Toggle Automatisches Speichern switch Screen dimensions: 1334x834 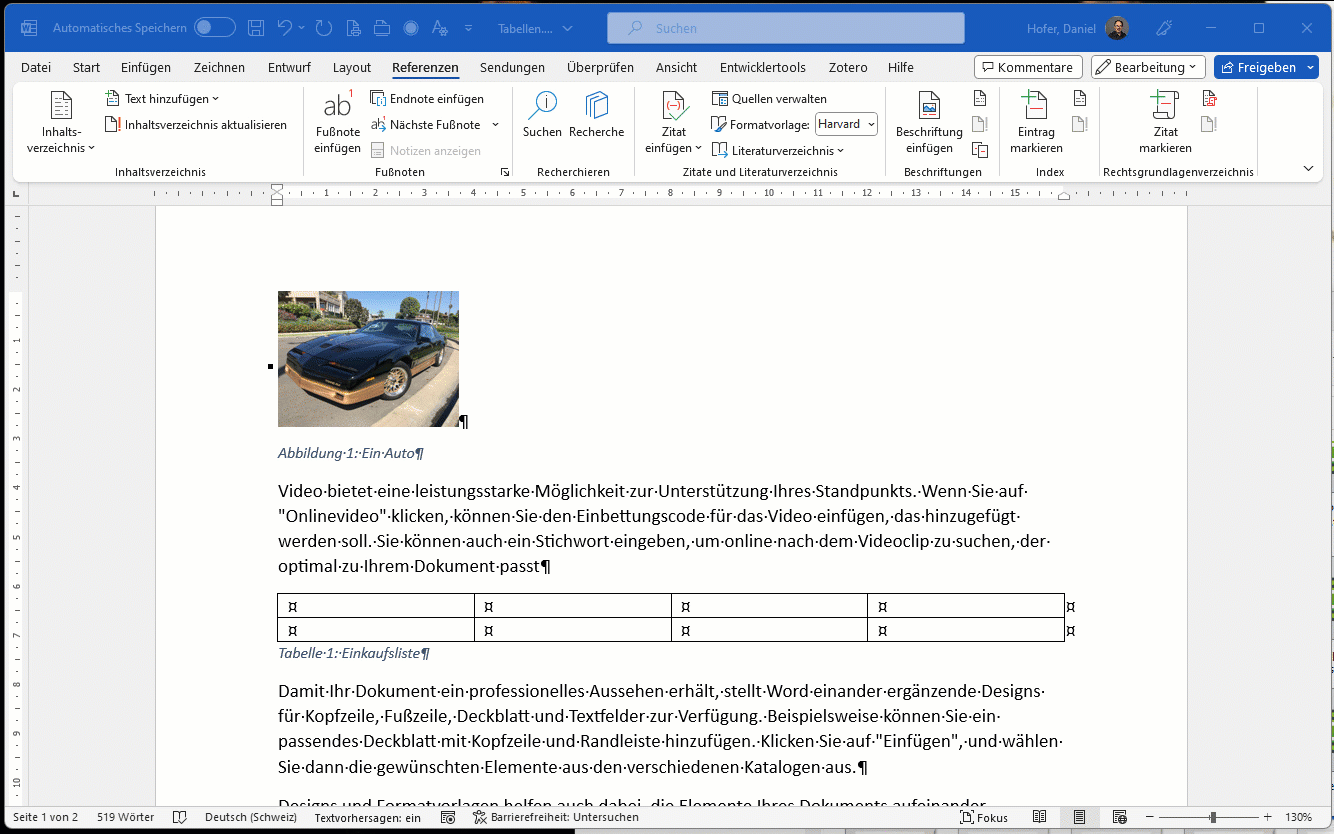pyautogui.click(x=214, y=28)
